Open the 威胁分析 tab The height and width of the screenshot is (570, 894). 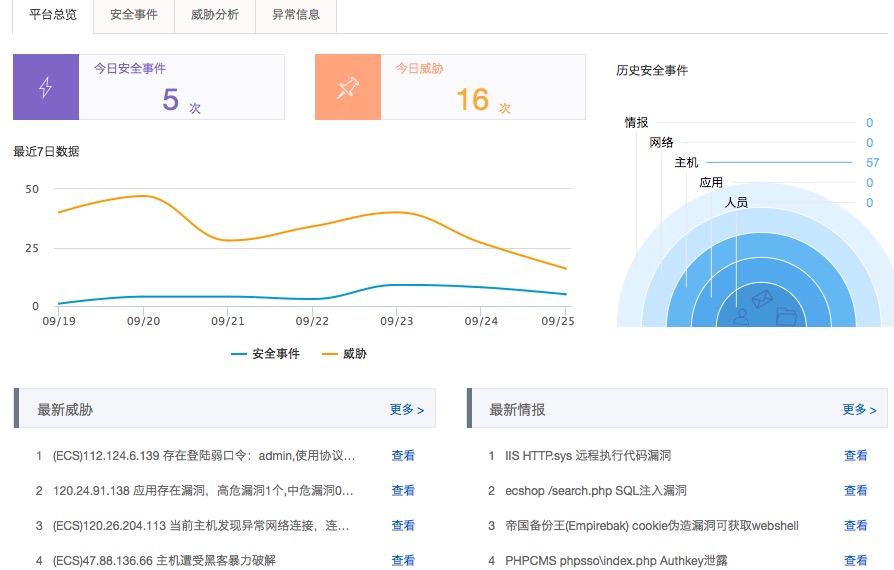215,15
